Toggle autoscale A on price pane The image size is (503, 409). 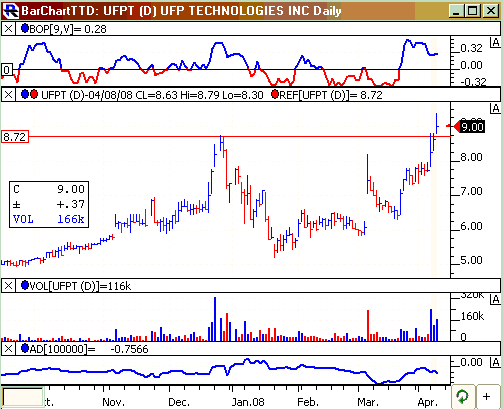coord(495,109)
